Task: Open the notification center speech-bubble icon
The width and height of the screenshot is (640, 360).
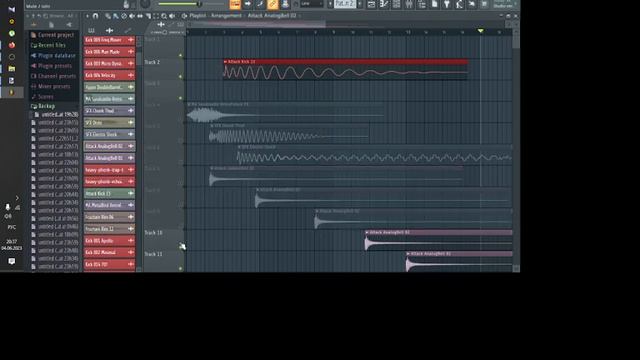Action: (x=12, y=261)
